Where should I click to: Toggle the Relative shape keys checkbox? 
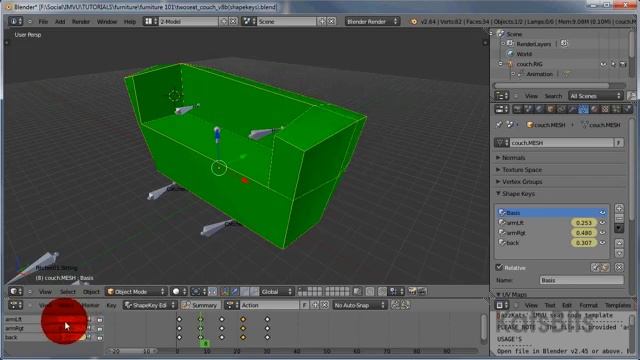pos(499,267)
